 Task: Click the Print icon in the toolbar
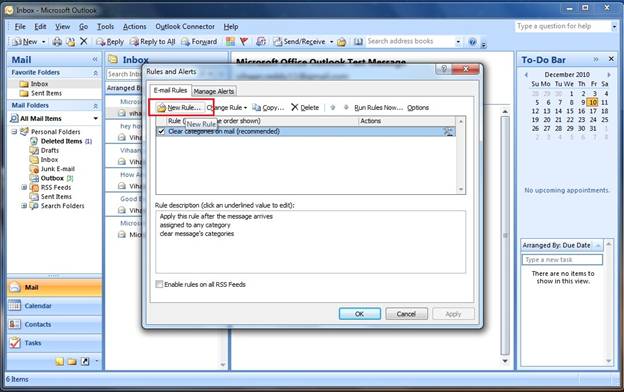coord(57,41)
